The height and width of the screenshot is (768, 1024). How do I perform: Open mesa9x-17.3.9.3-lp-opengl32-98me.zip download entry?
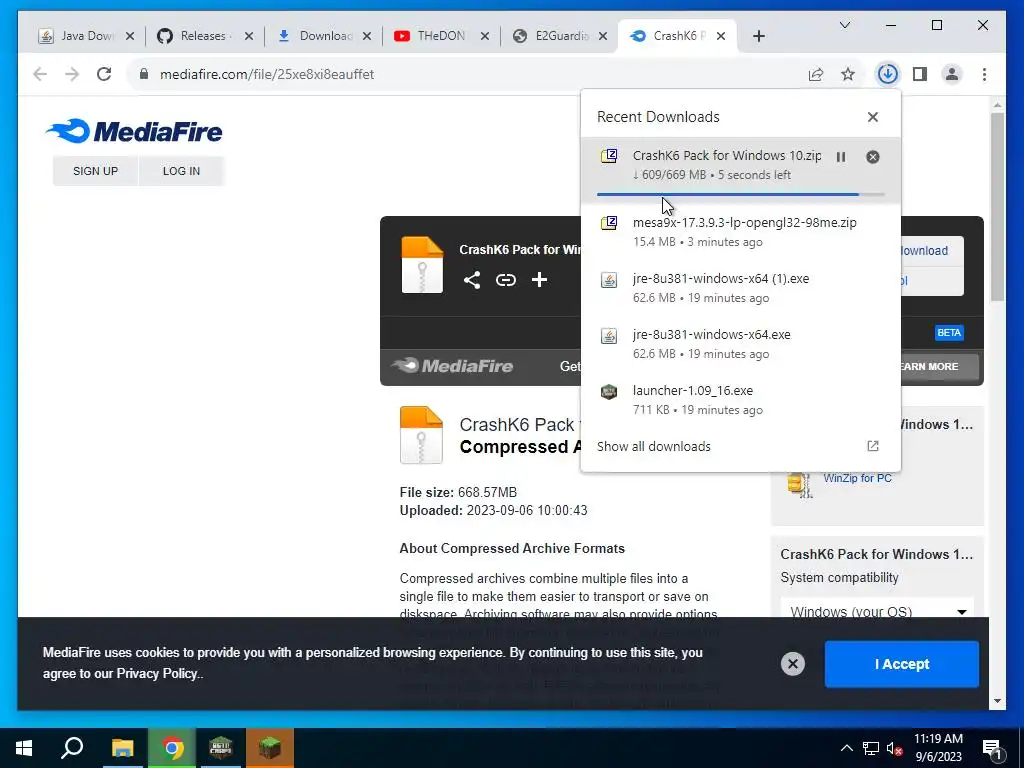point(741,231)
